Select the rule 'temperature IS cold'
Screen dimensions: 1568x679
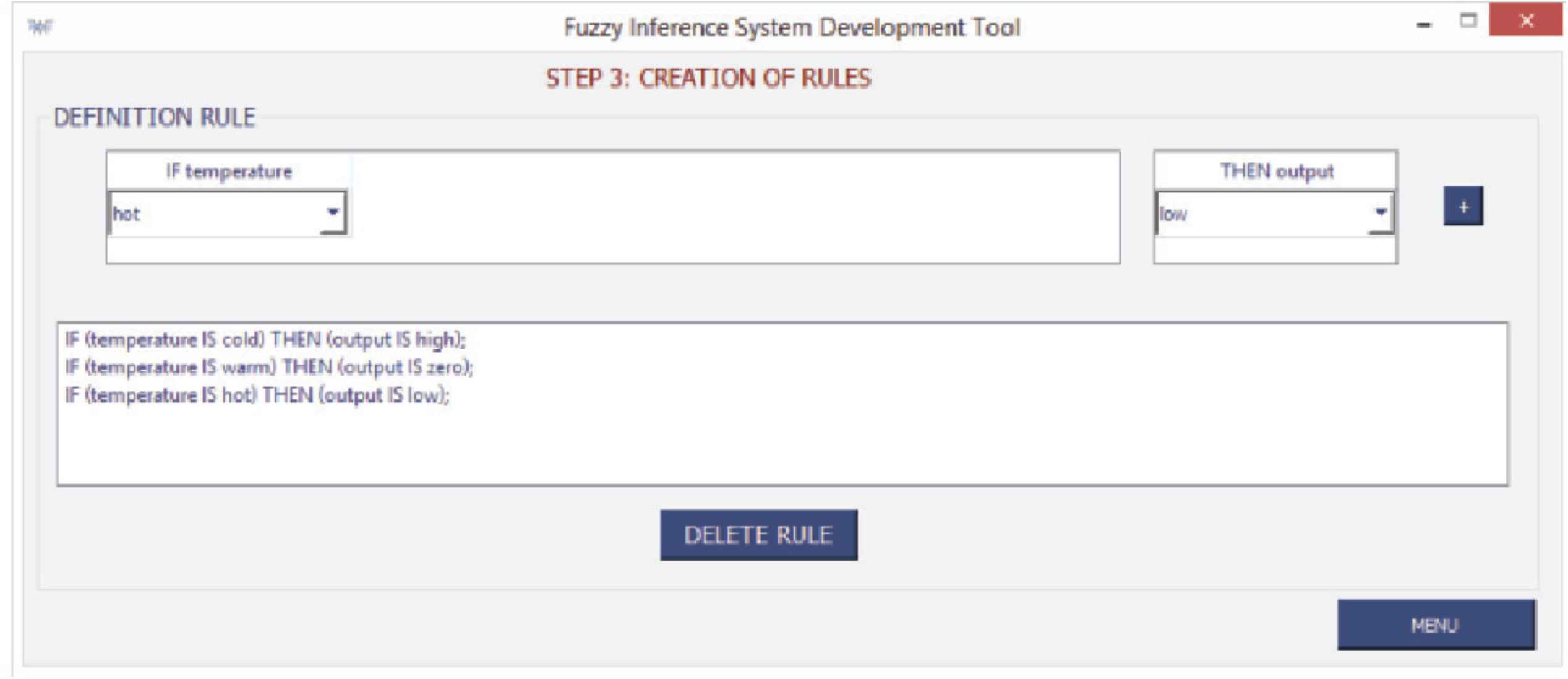pyautogui.click(x=265, y=340)
